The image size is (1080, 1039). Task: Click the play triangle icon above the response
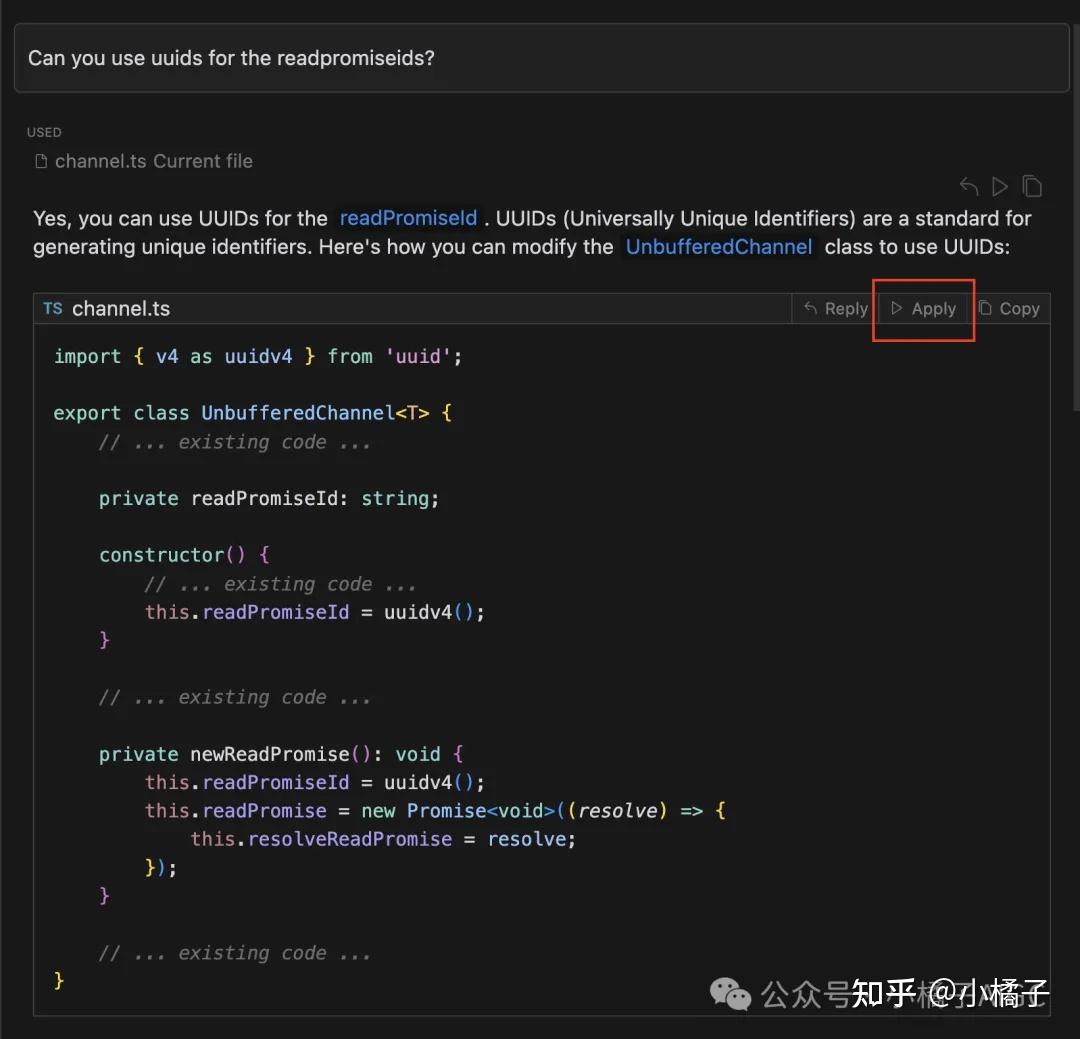pos(999,186)
